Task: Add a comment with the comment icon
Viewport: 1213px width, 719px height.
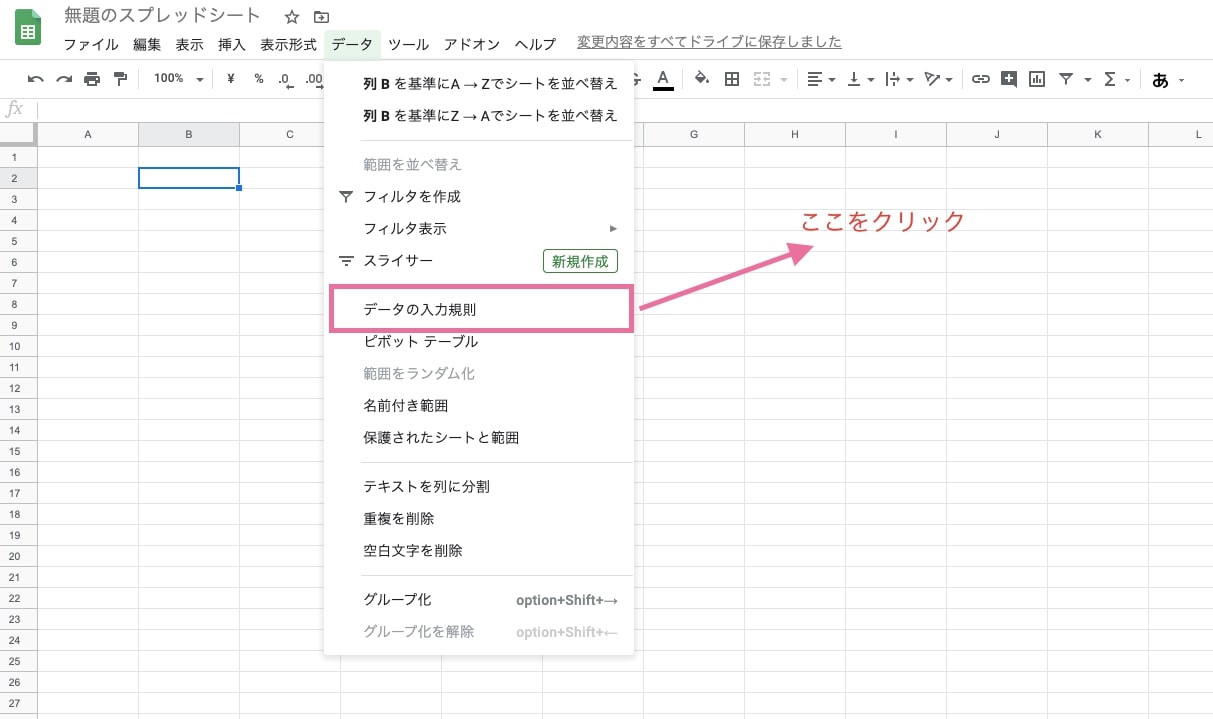Action: (1009, 79)
